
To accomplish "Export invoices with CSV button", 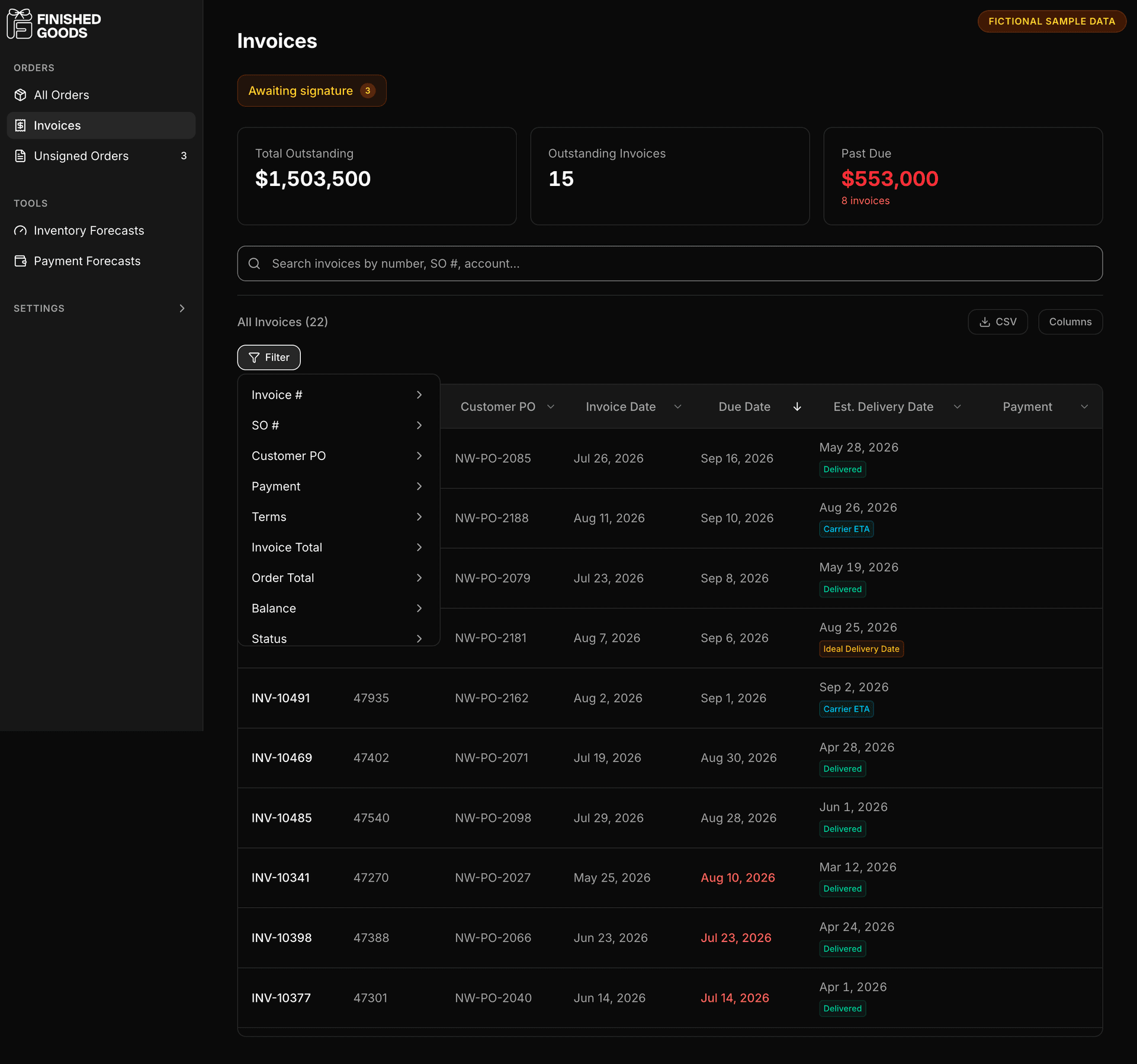I will (998, 322).
